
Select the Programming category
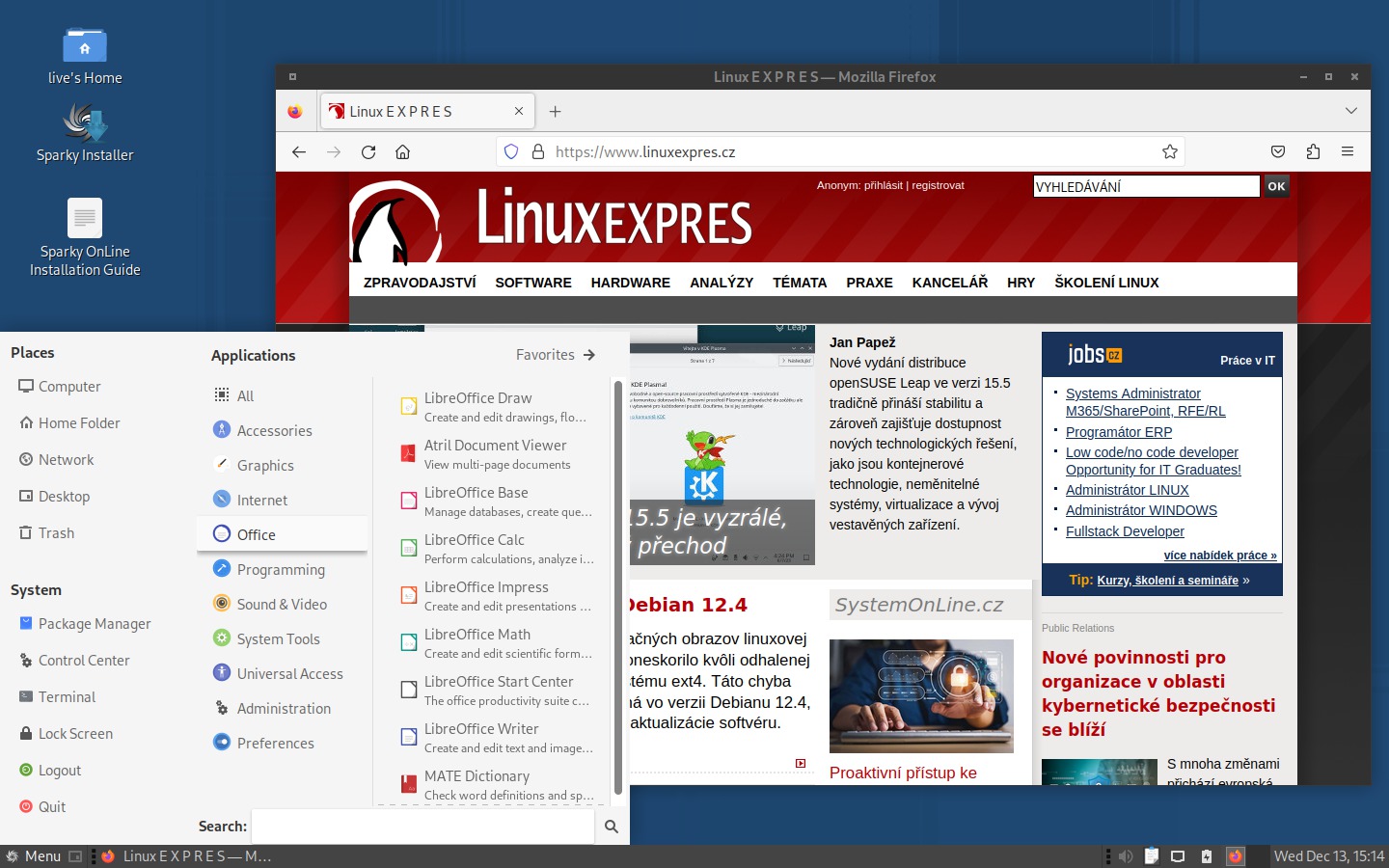click(282, 569)
